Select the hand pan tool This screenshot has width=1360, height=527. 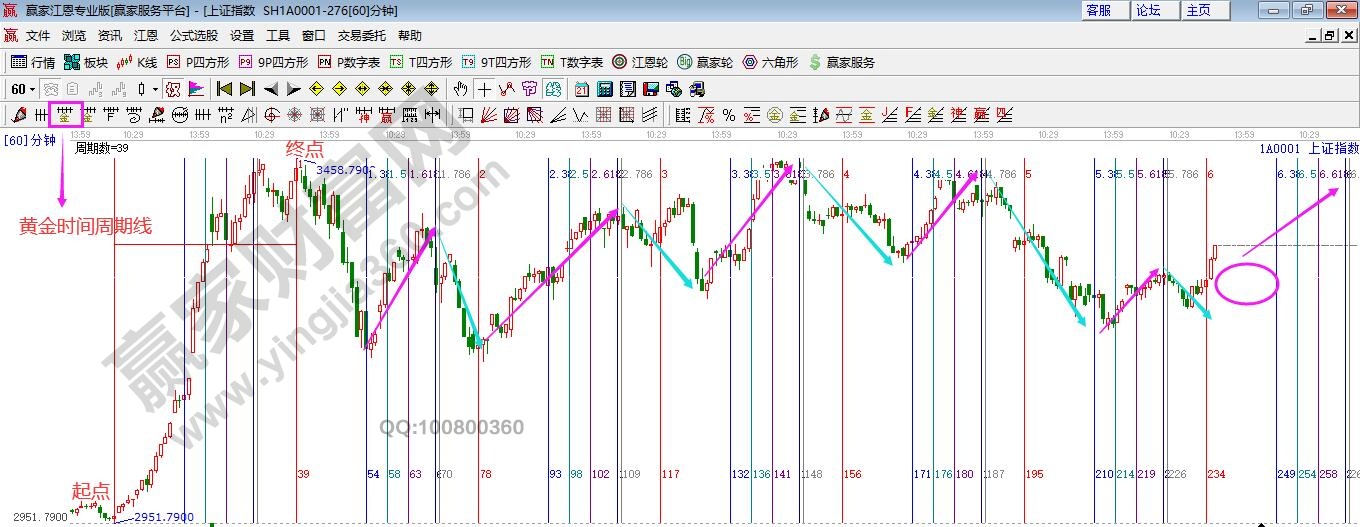click(x=460, y=89)
